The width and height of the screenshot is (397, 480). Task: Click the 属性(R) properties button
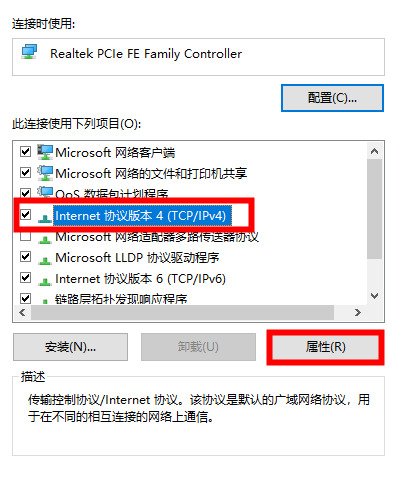(x=325, y=347)
